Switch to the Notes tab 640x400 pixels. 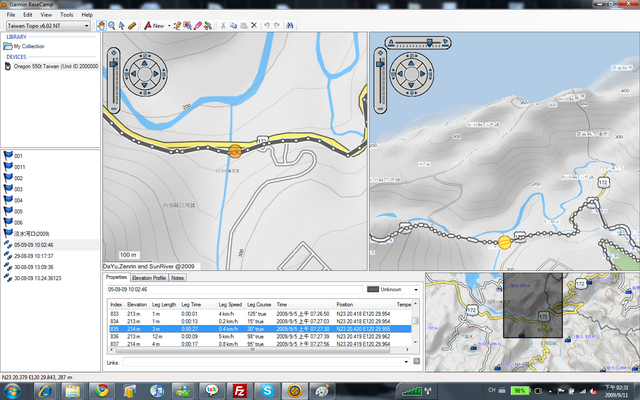click(x=177, y=278)
